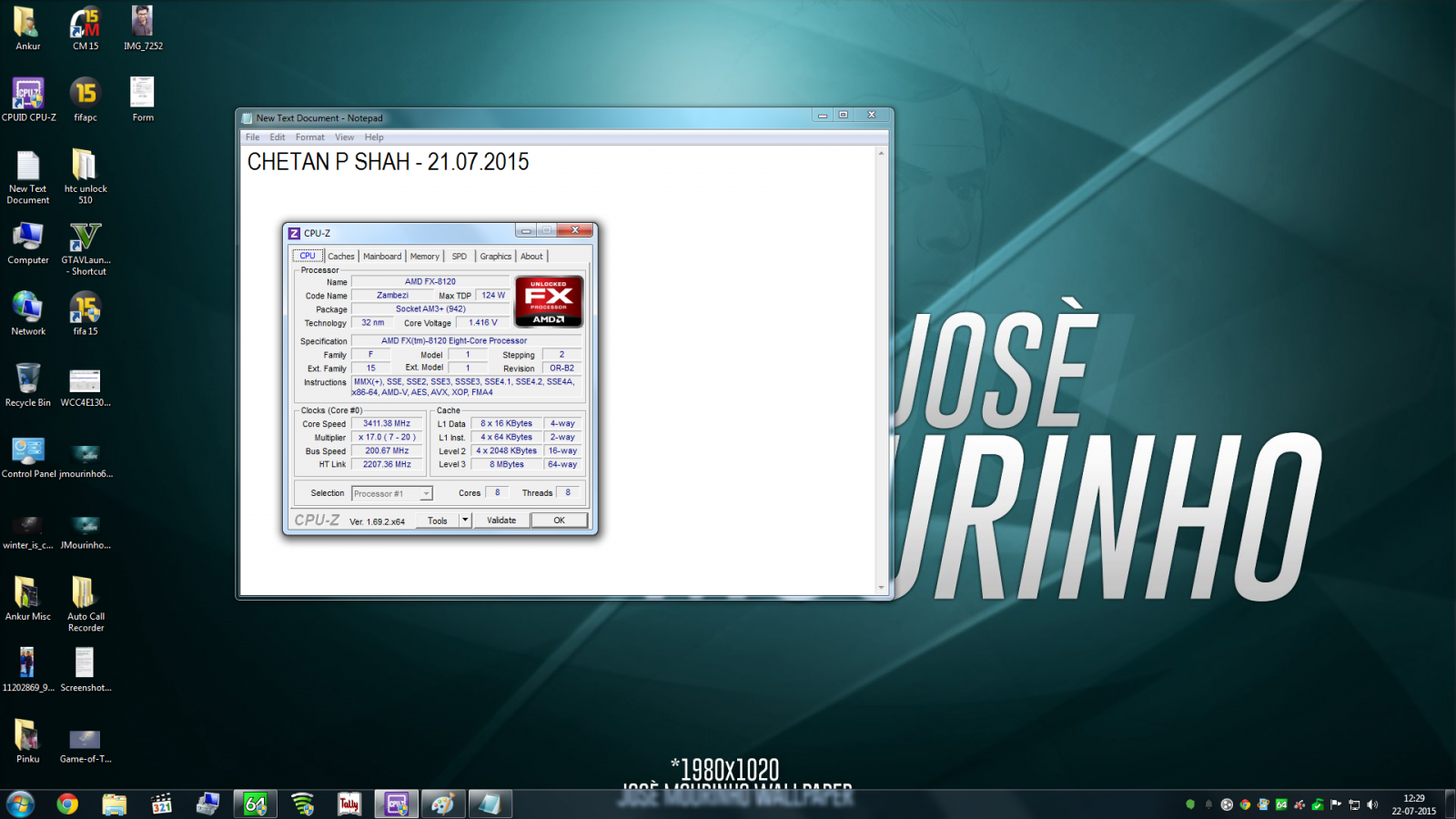Open the volume control in the system tray

pyautogui.click(x=1372, y=804)
